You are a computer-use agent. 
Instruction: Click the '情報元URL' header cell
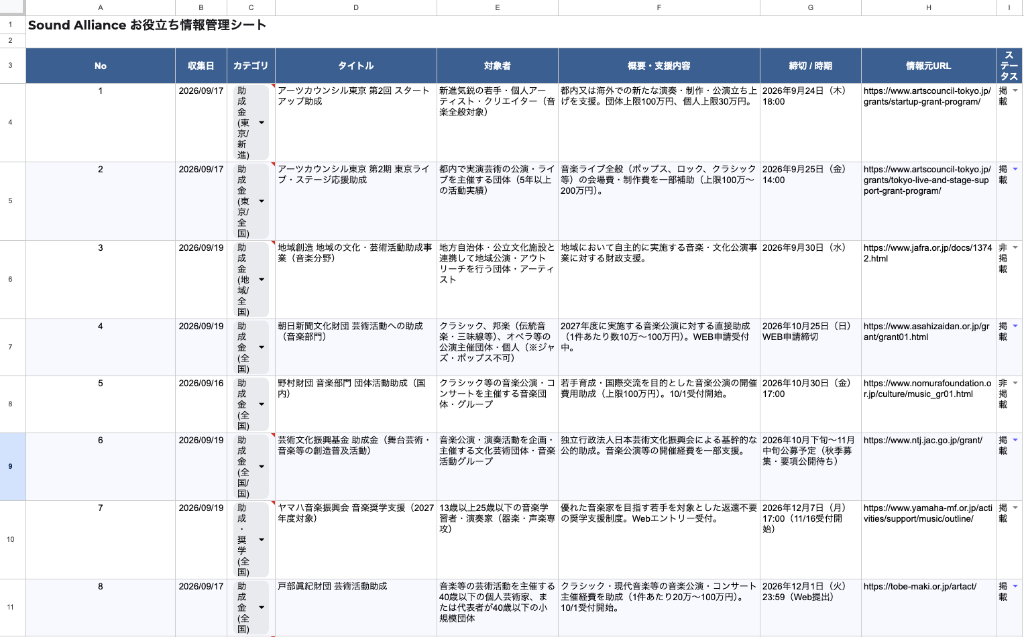click(929, 65)
